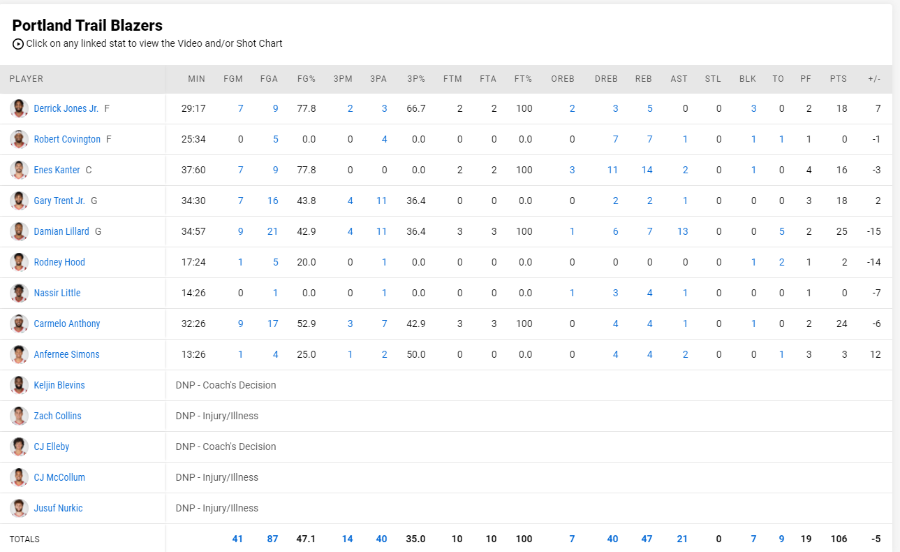900x552 pixels.
Task: Click Carmelo Anthony's 52.9 FG% value
Action: coord(307,324)
